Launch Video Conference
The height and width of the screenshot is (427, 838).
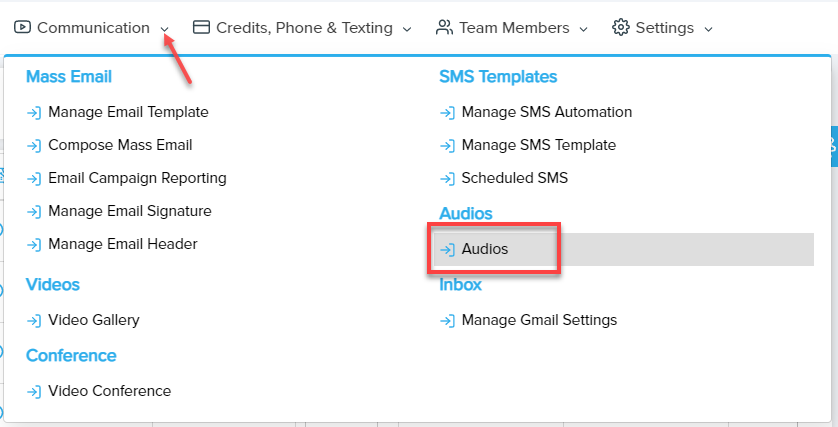point(109,391)
